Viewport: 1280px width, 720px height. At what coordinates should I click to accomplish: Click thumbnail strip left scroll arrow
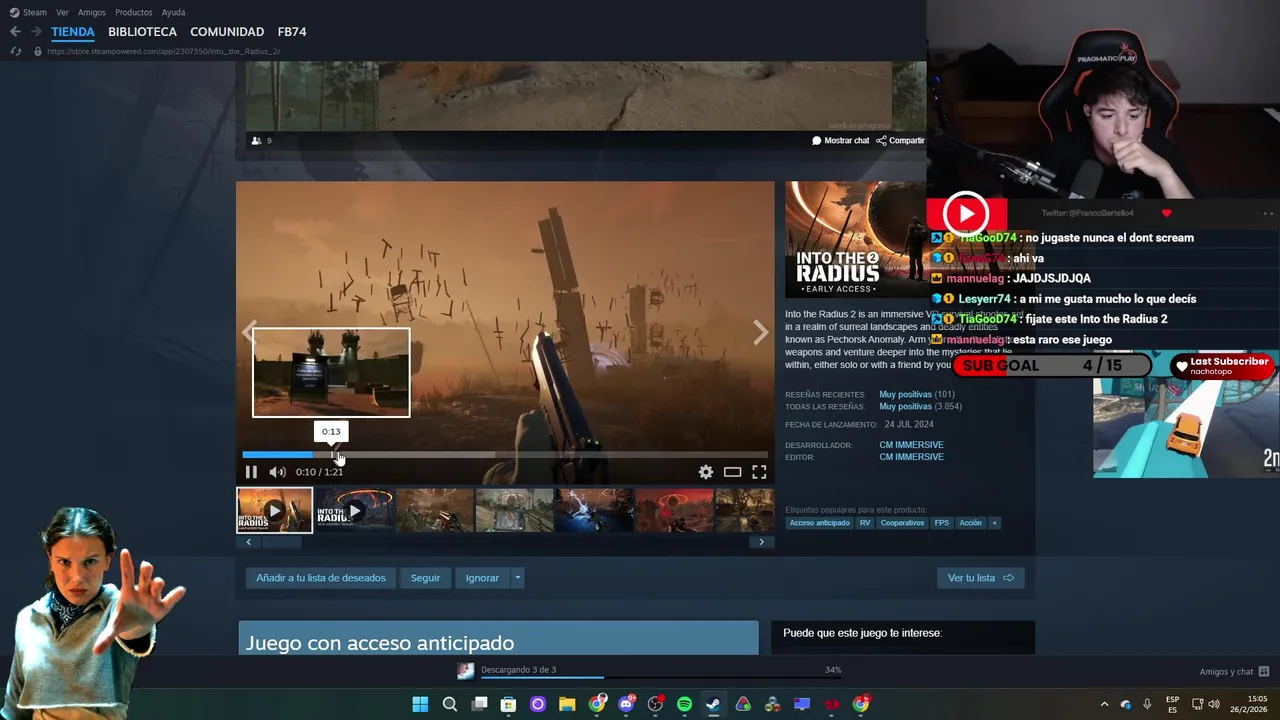pos(249,542)
